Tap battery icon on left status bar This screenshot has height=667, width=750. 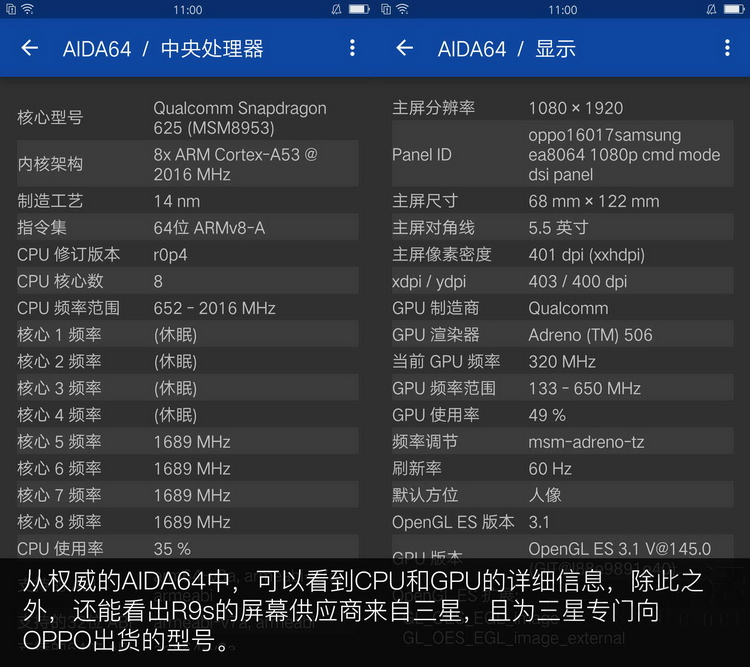click(359, 9)
